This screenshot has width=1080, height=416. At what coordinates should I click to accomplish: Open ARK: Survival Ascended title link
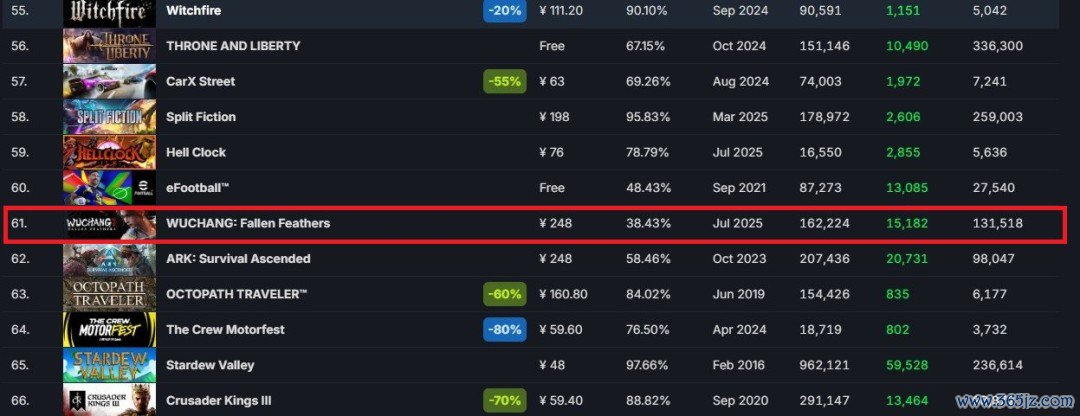coord(238,259)
